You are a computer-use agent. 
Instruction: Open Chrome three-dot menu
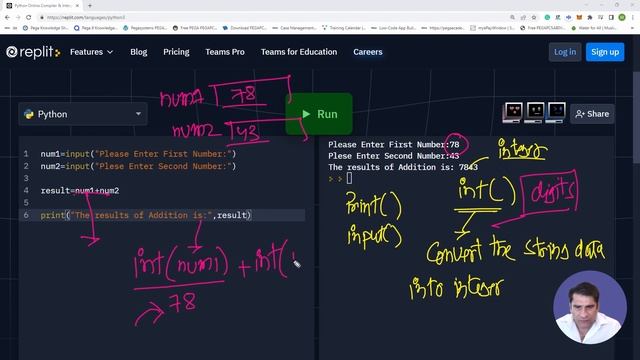click(633, 18)
